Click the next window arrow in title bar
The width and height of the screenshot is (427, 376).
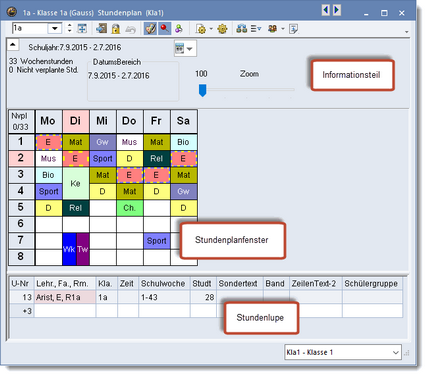tap(337, 10)
